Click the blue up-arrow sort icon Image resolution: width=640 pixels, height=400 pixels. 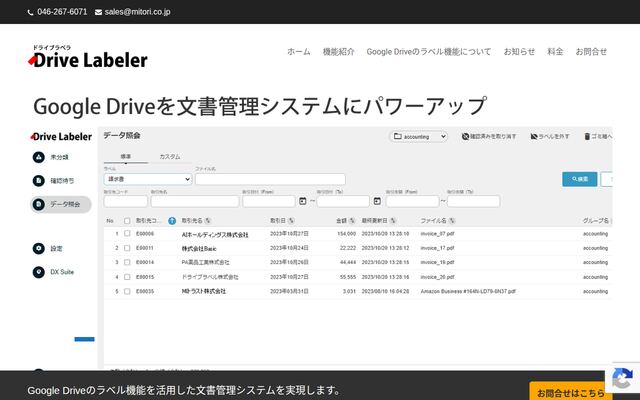coord(172,221)
